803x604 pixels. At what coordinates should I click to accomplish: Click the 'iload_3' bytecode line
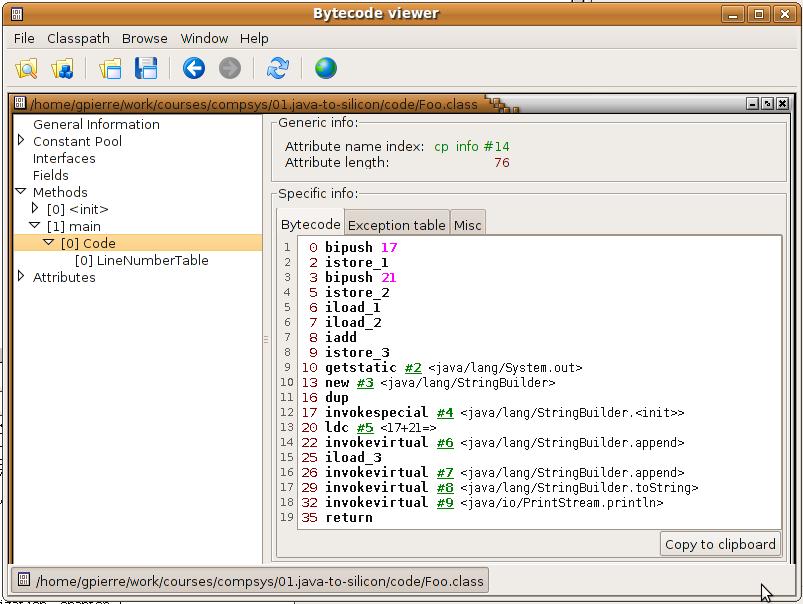pos(353,457)
